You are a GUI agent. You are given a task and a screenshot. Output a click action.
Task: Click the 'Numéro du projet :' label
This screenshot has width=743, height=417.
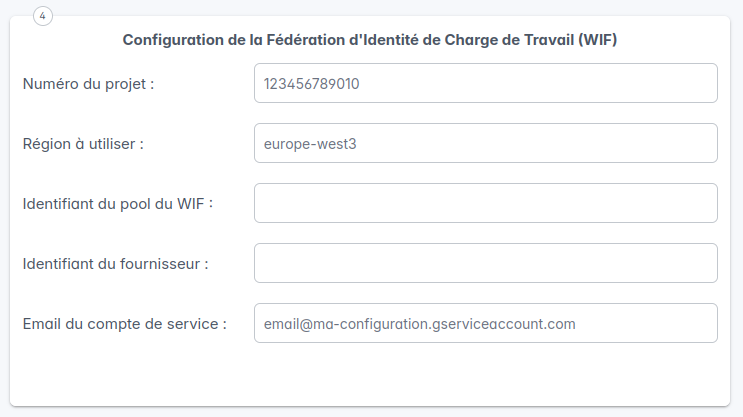[88, 84]
